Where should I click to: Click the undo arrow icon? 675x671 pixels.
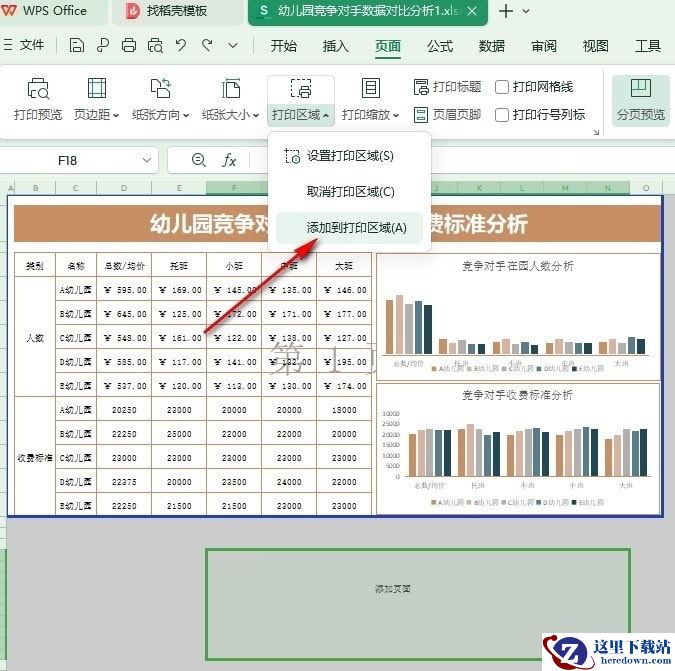click(181, 45)
